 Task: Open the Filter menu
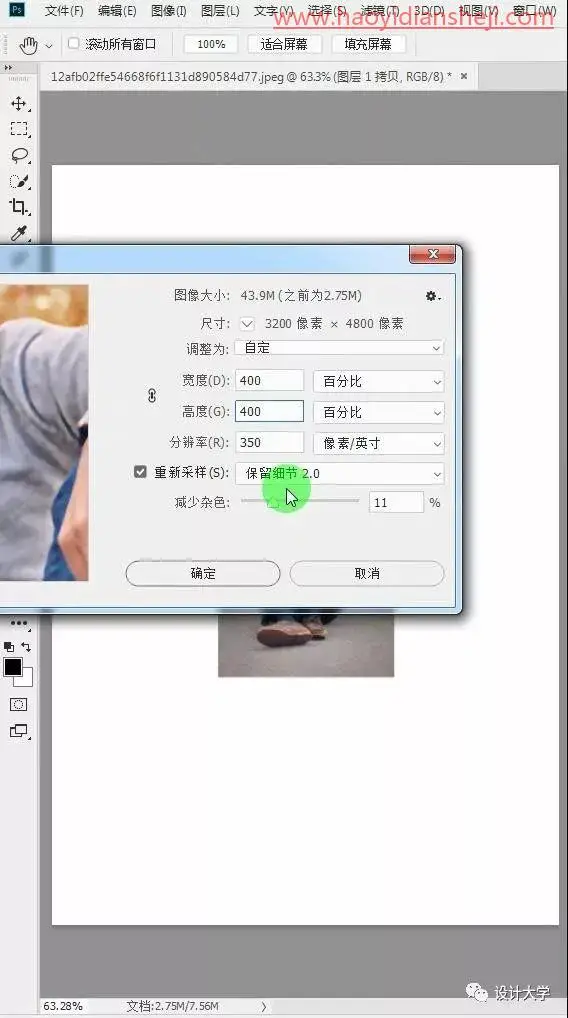coord(380,11)
